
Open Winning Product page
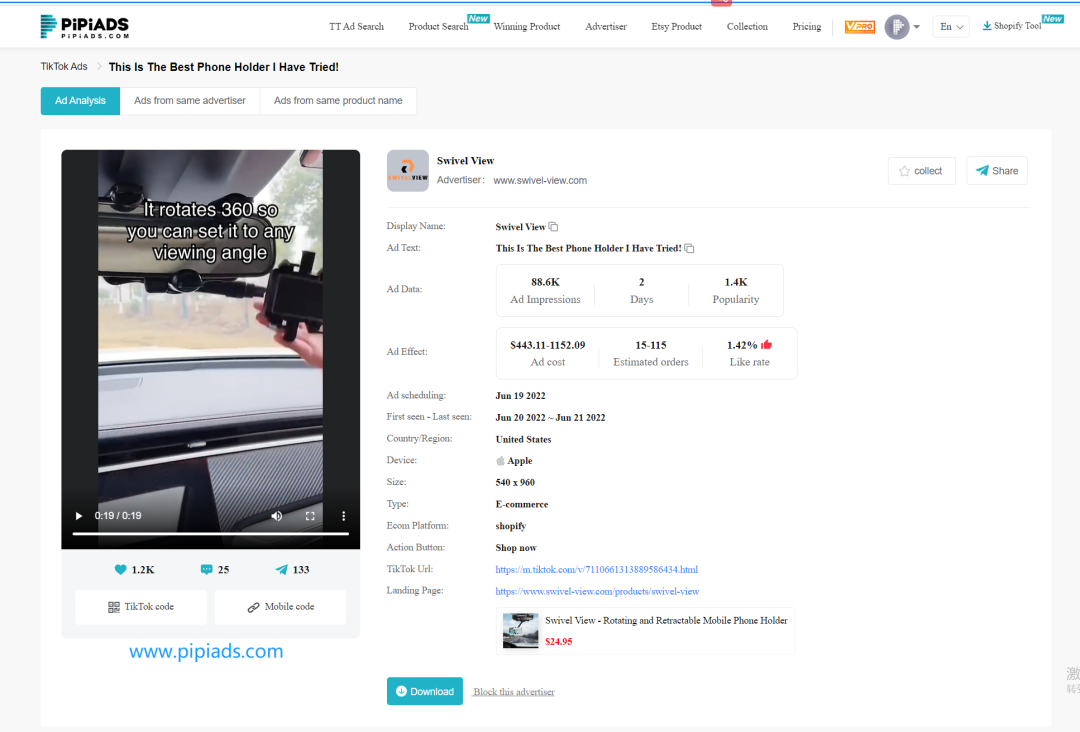point(527,27)
